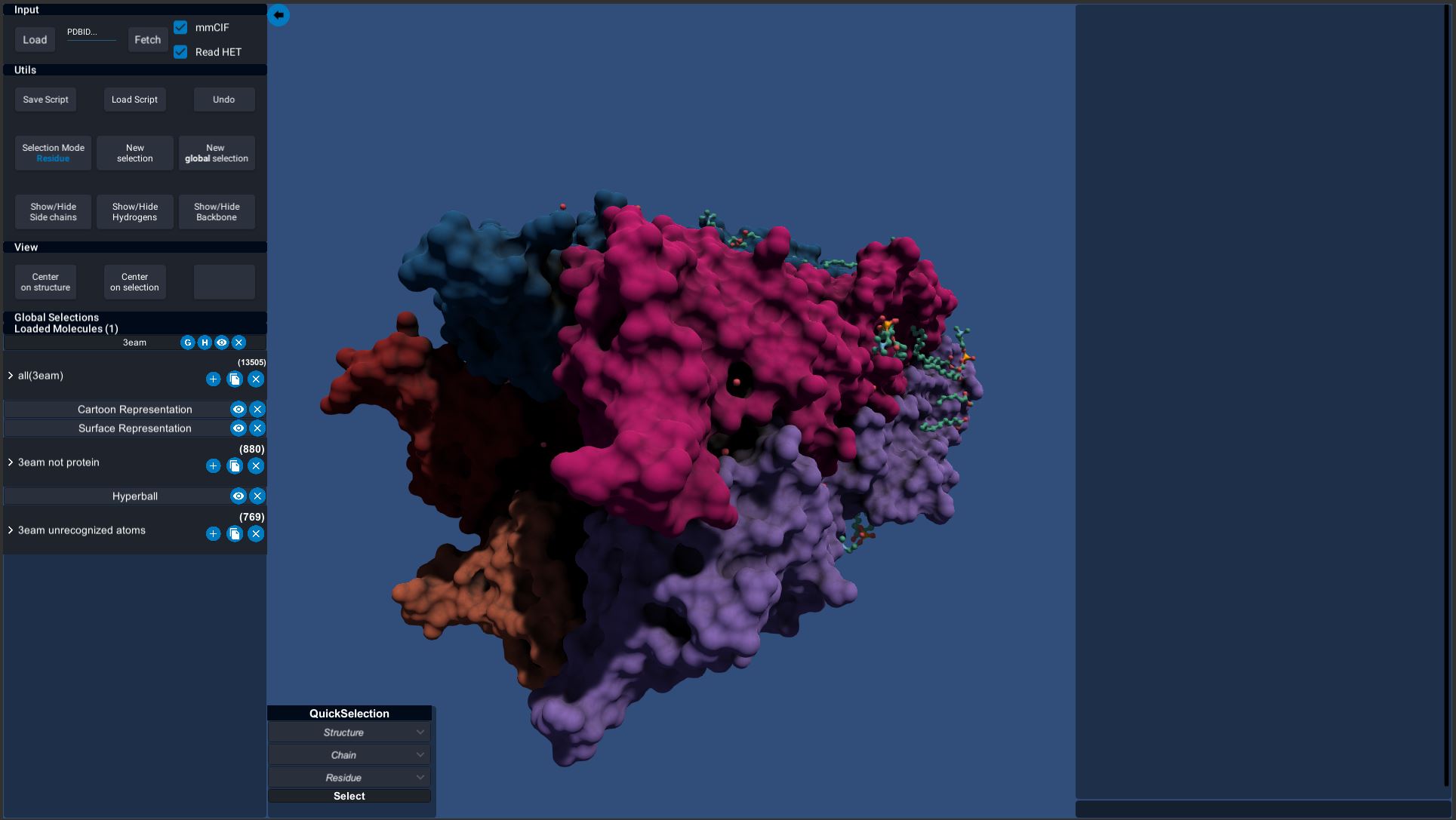Click the Input panel header

point(135,10)
